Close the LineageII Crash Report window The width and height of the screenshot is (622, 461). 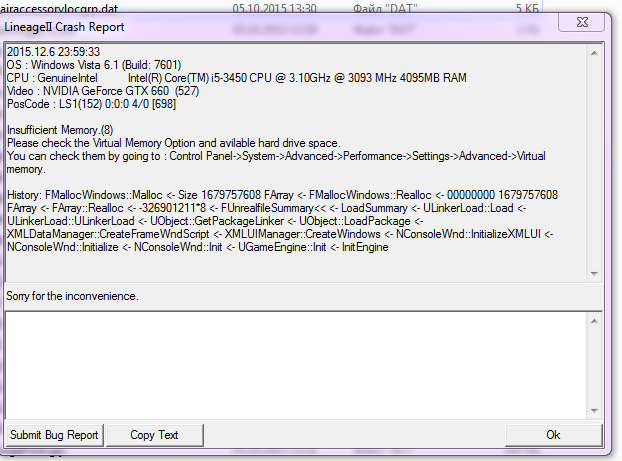pos(582,22)
